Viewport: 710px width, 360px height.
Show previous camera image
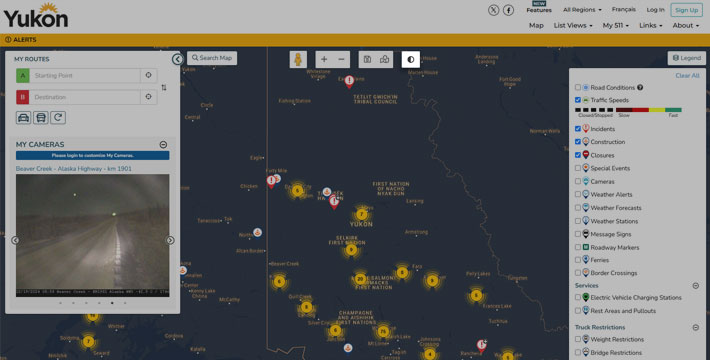tap(15, 240)
